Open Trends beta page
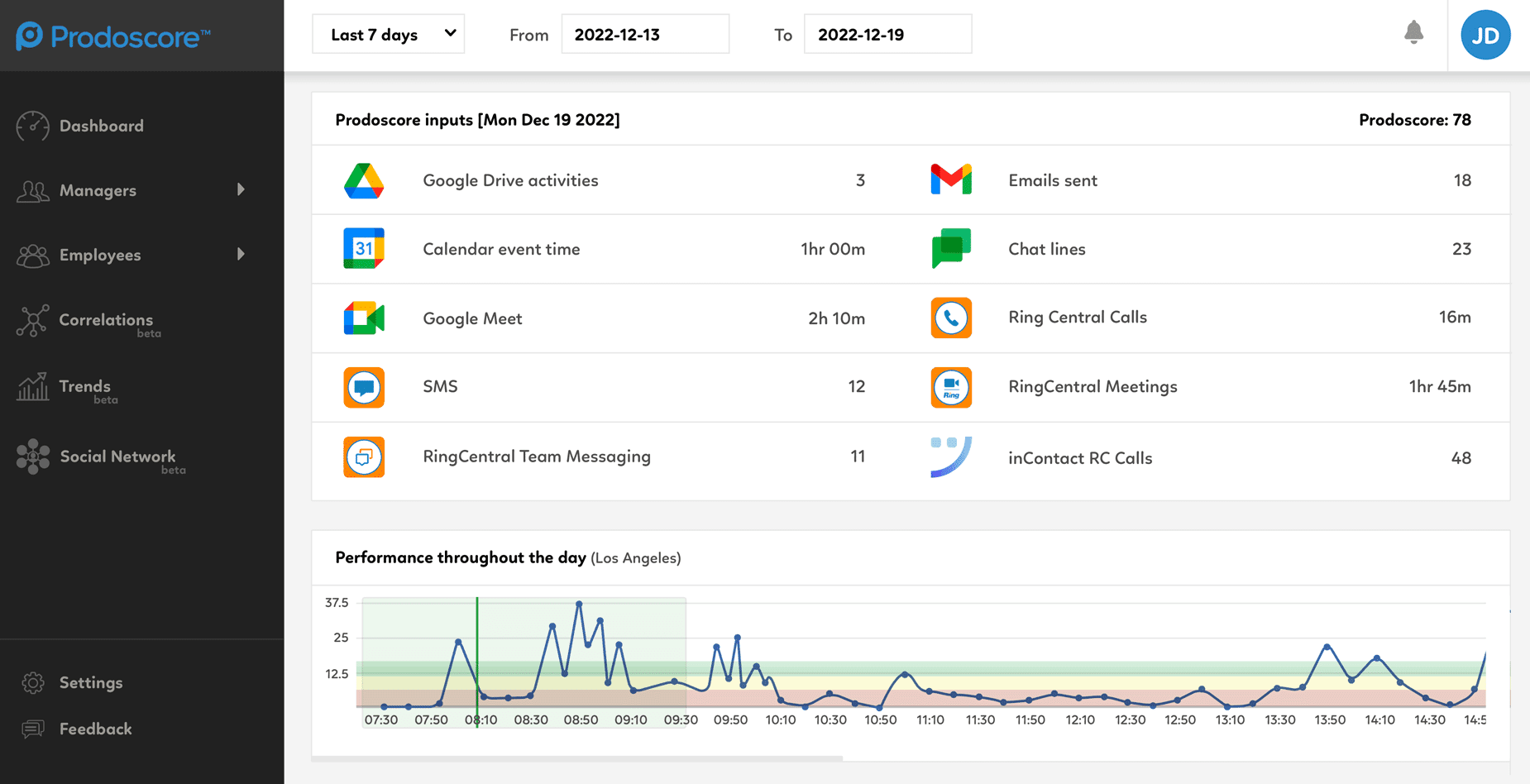Image resolution: width=1530 pixels, height=784 pixels. (x=84, y=386)
